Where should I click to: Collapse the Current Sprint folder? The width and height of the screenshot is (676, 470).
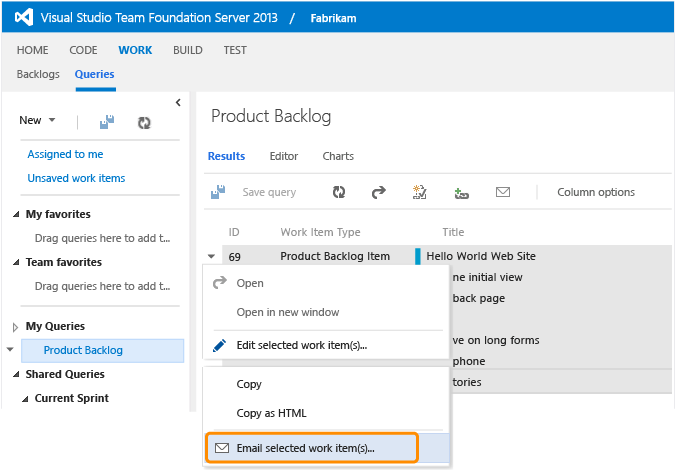pos(25,399)
